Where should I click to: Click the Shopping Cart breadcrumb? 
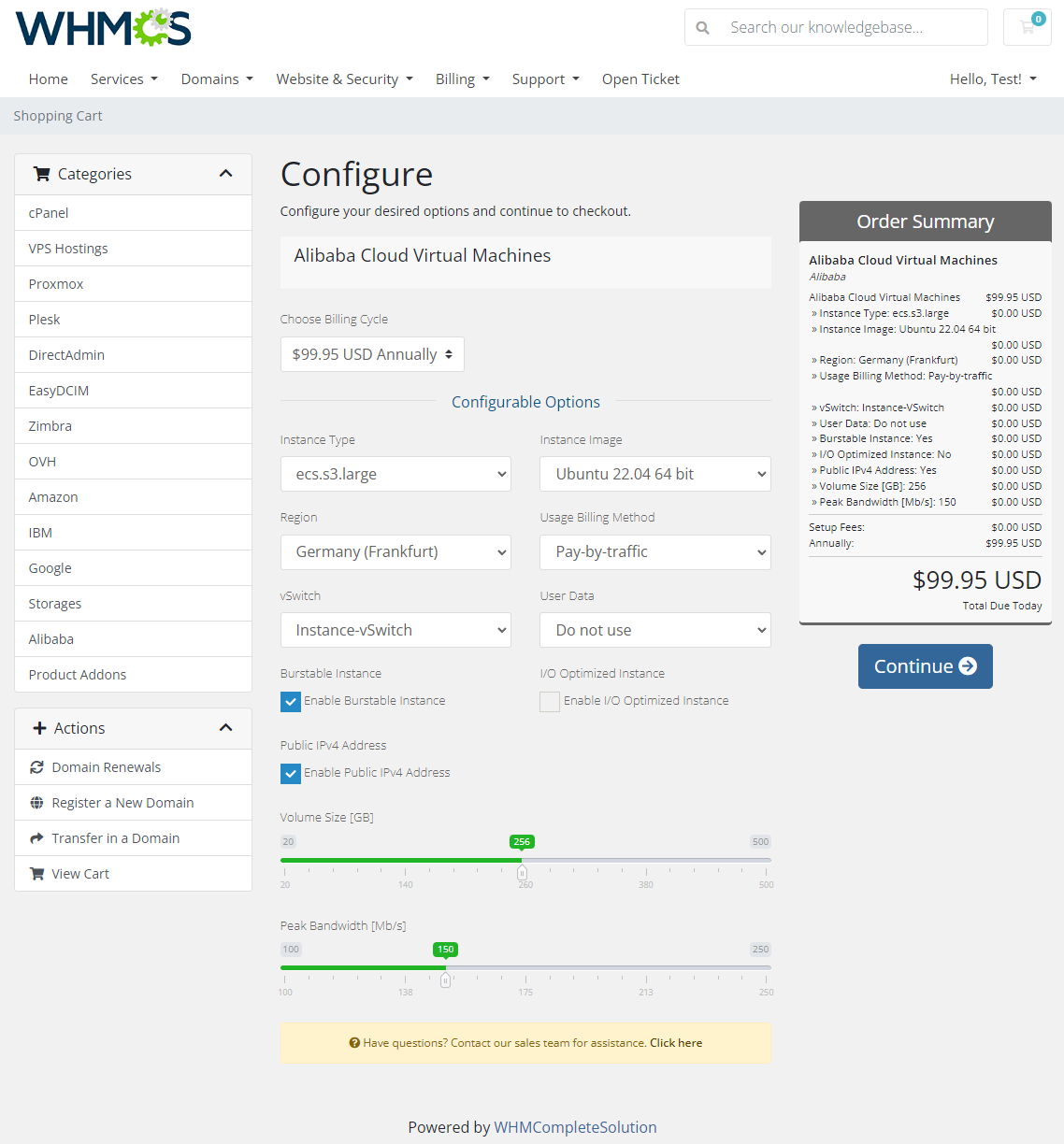[58, 116]
